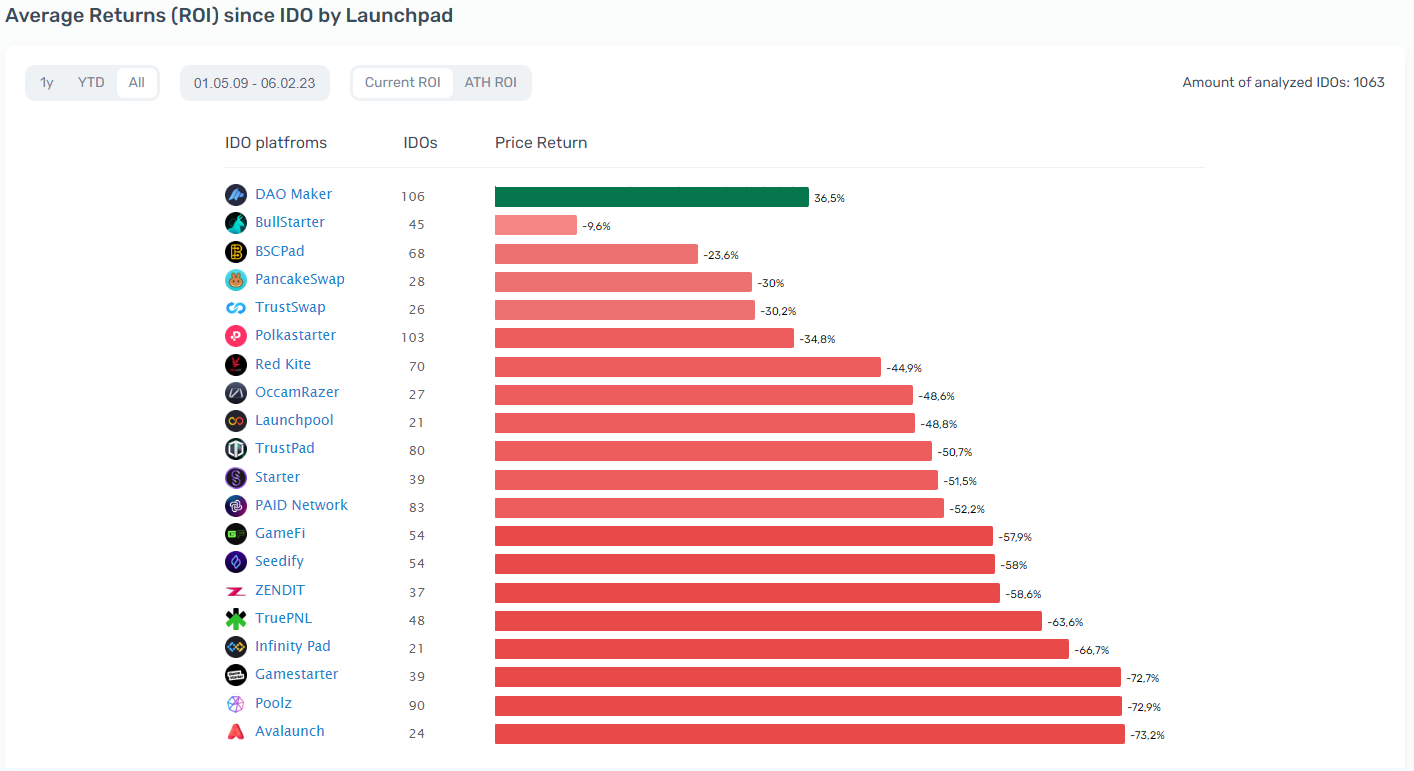Screen dimensions: 1414x771
Task: Click the green DAO Maker 36,5% bar
Action: (652, 197)
